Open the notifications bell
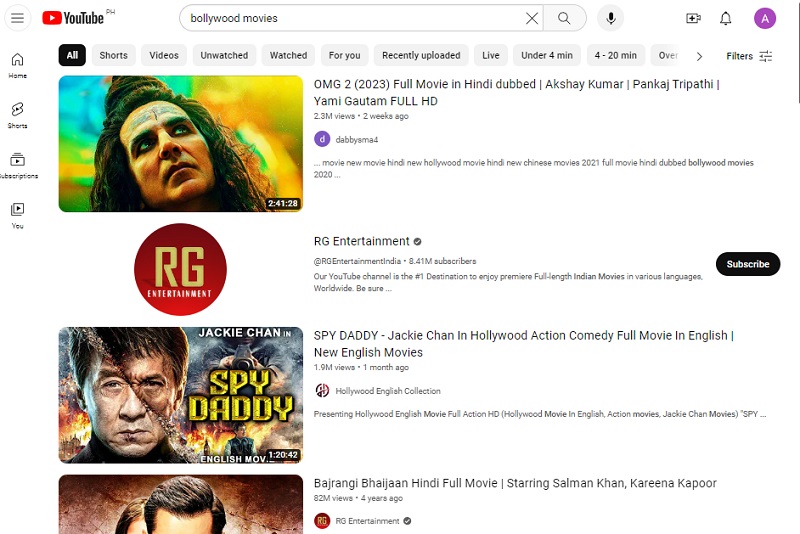800x534 pixels. pos(726,18)
